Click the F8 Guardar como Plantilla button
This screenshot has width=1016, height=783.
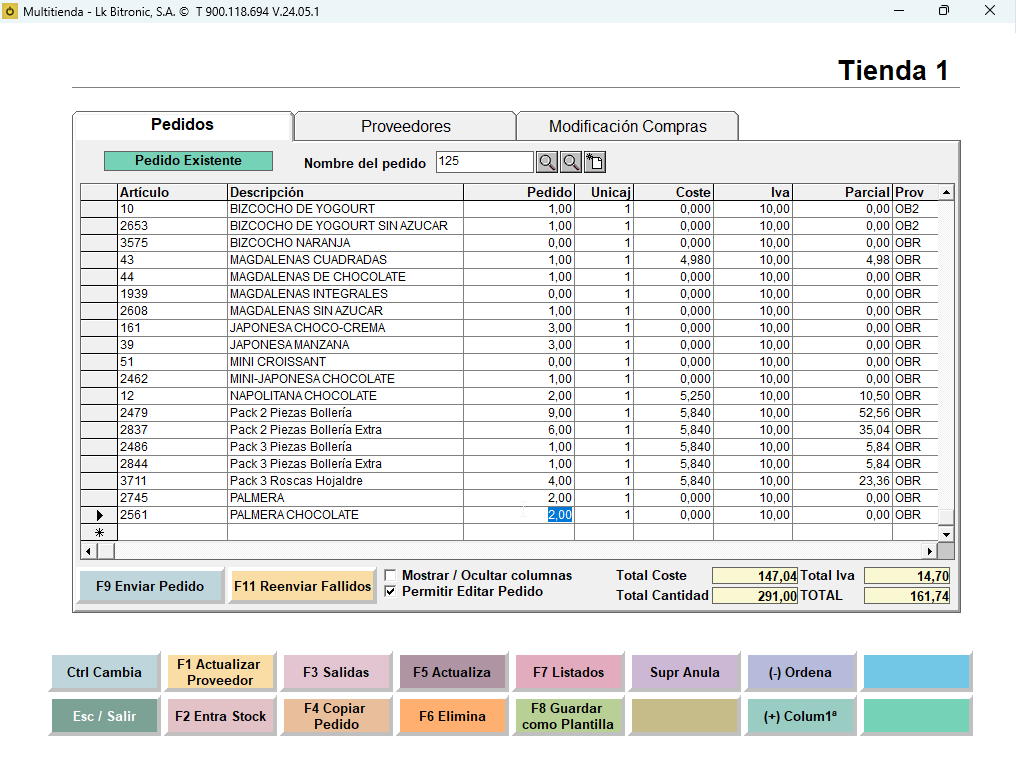point(568,716)
